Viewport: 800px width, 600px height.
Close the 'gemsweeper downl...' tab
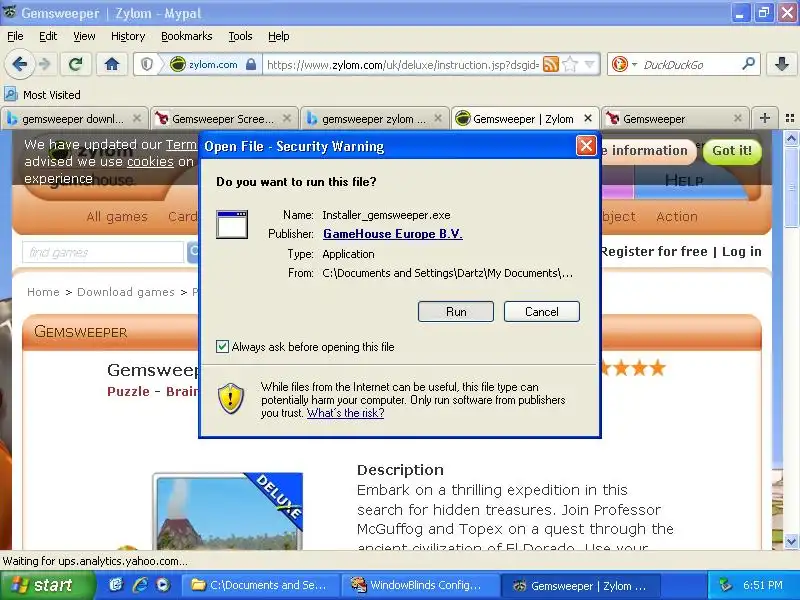[x=137, y=118]
